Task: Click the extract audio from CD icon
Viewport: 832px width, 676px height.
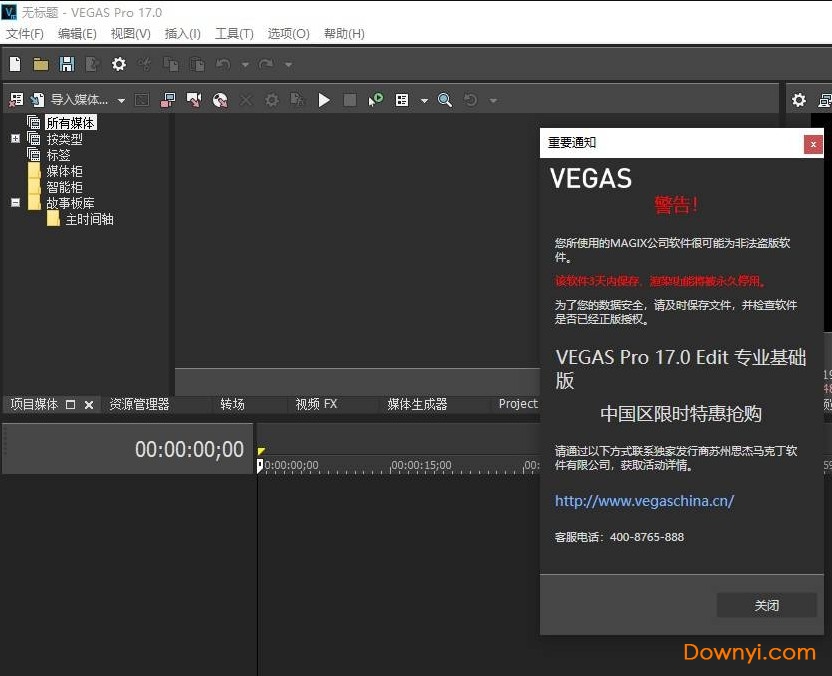Action: point(220,100)
